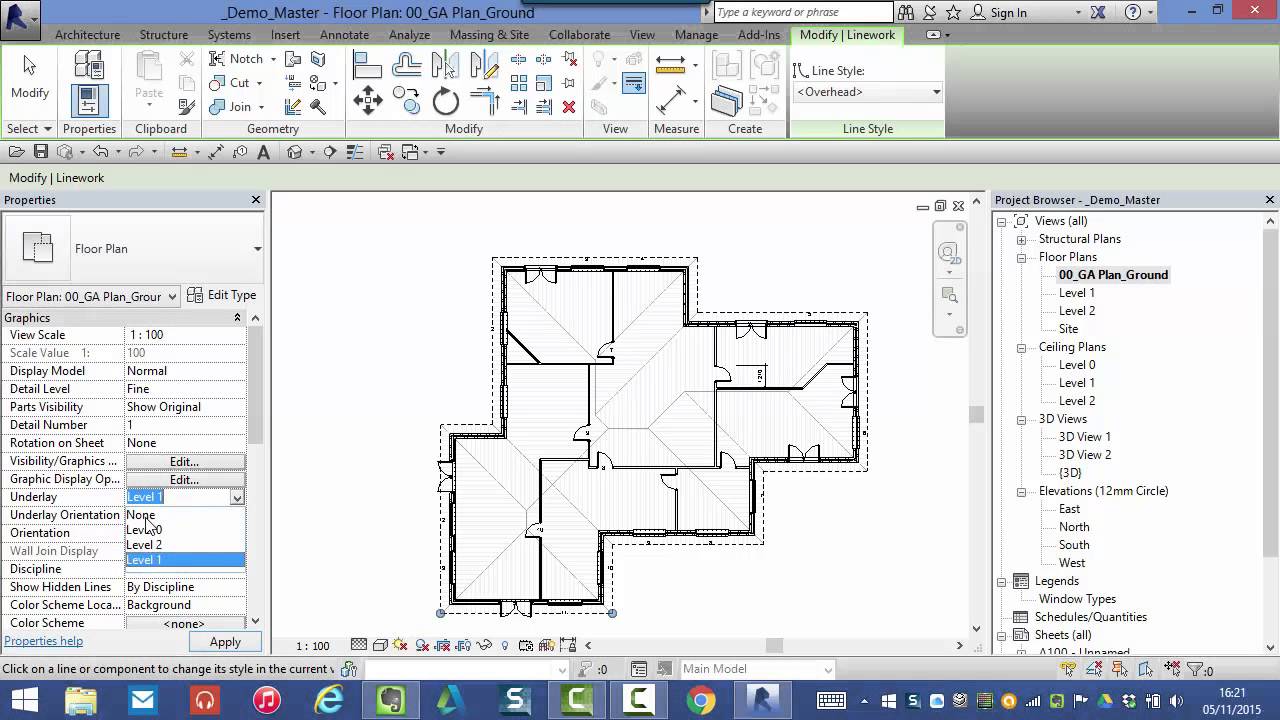Click Default 3D View quick access icon
The width and height of the screenshot is (1280, 720).
295,152
